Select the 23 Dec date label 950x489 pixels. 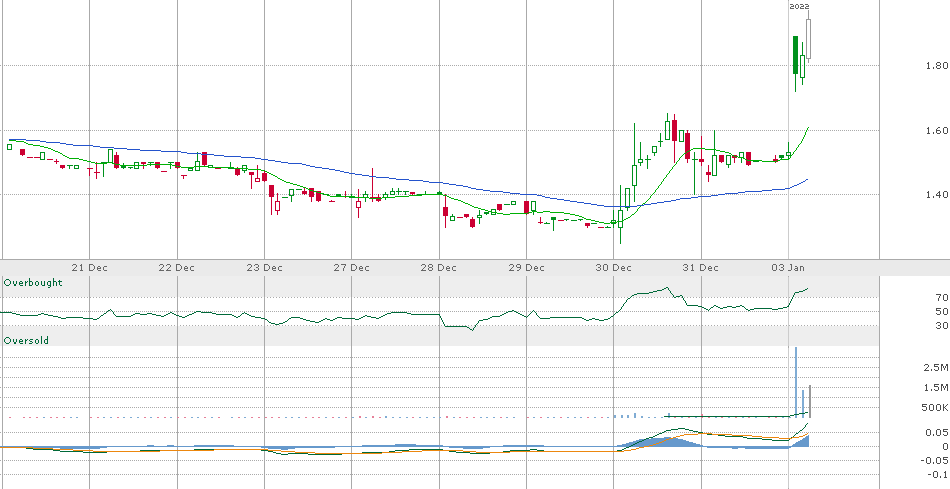tap(265, 267)
